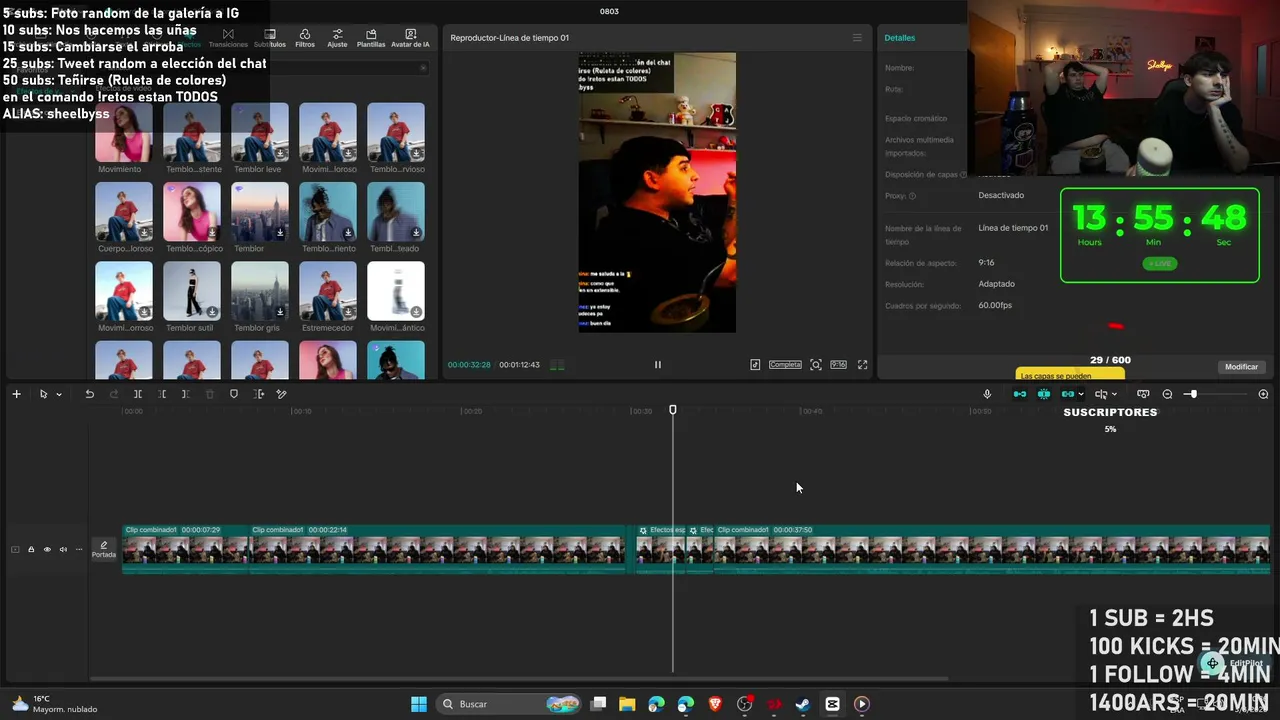The width and height of the screenshot is (1280, 720).
Task: Open track more-options ellipsis icon
Action: pos(79,549)
